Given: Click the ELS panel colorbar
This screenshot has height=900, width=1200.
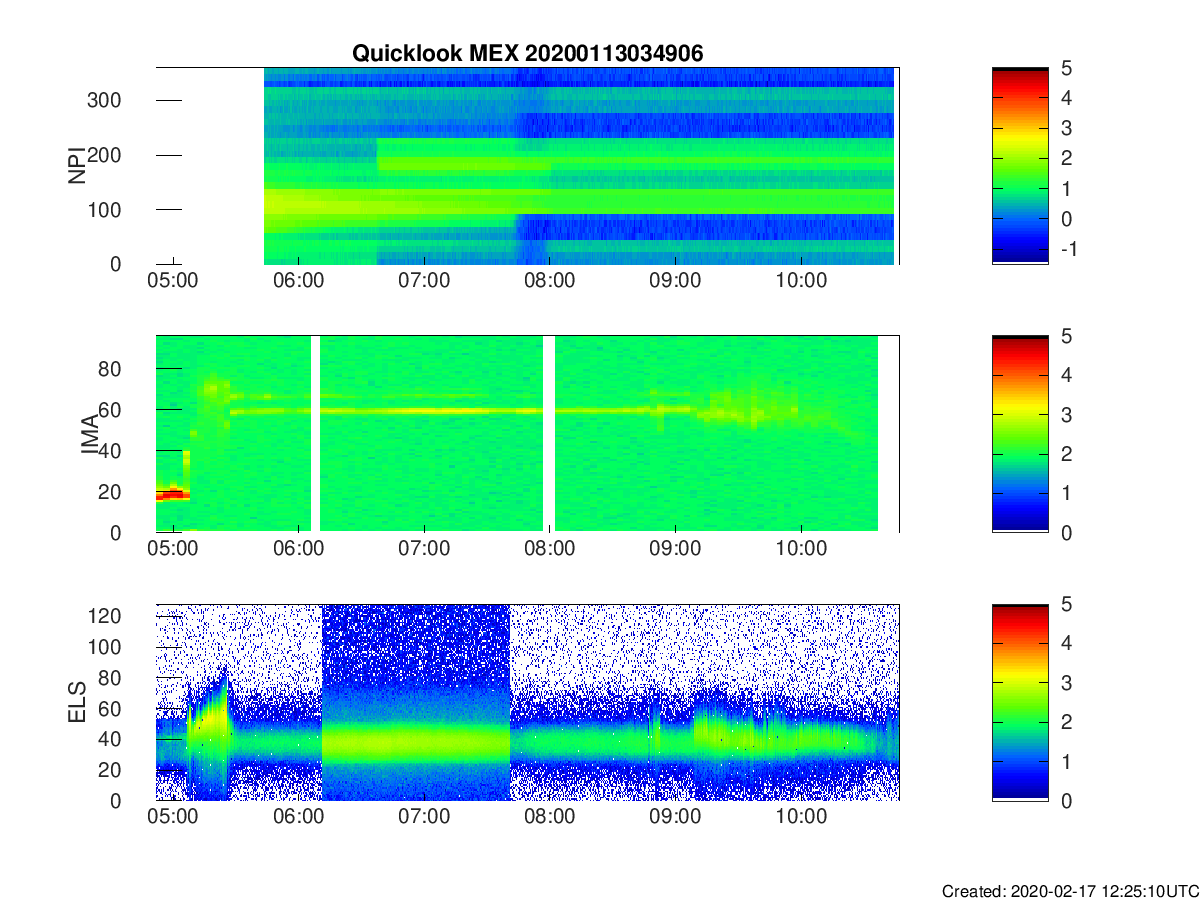Looking at the screenshot, I should point(1020,702).
